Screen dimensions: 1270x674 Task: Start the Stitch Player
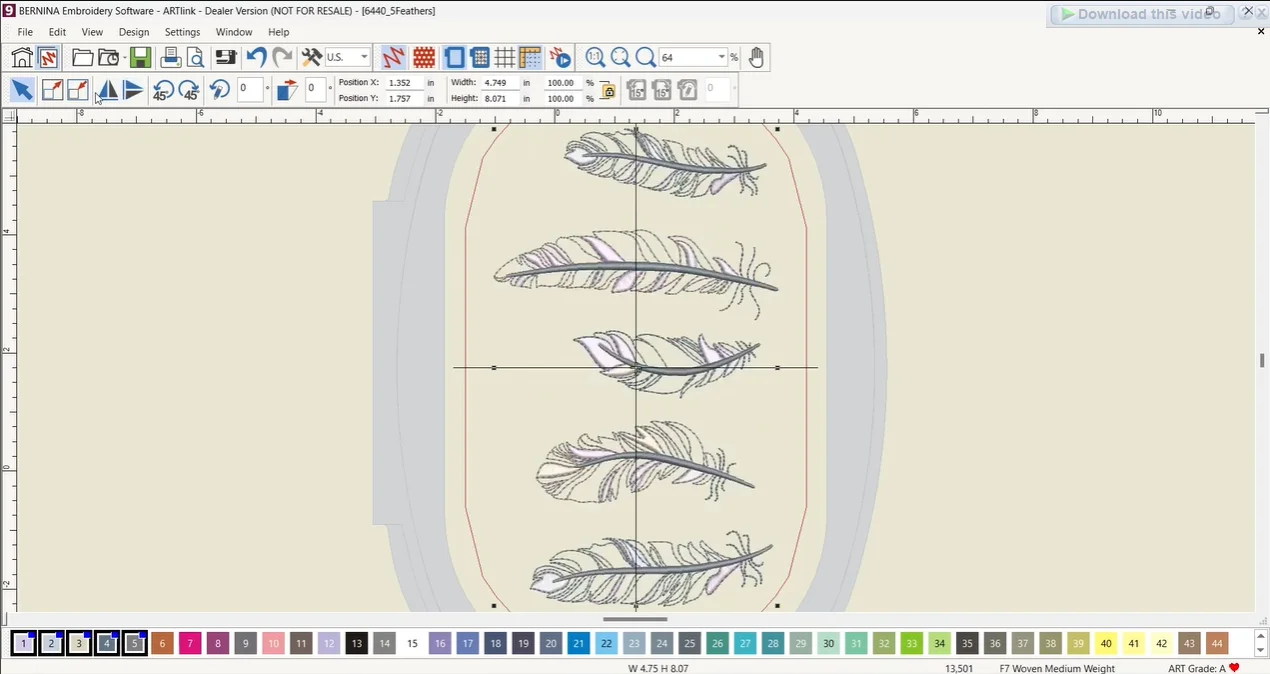[x=560, y=57]
